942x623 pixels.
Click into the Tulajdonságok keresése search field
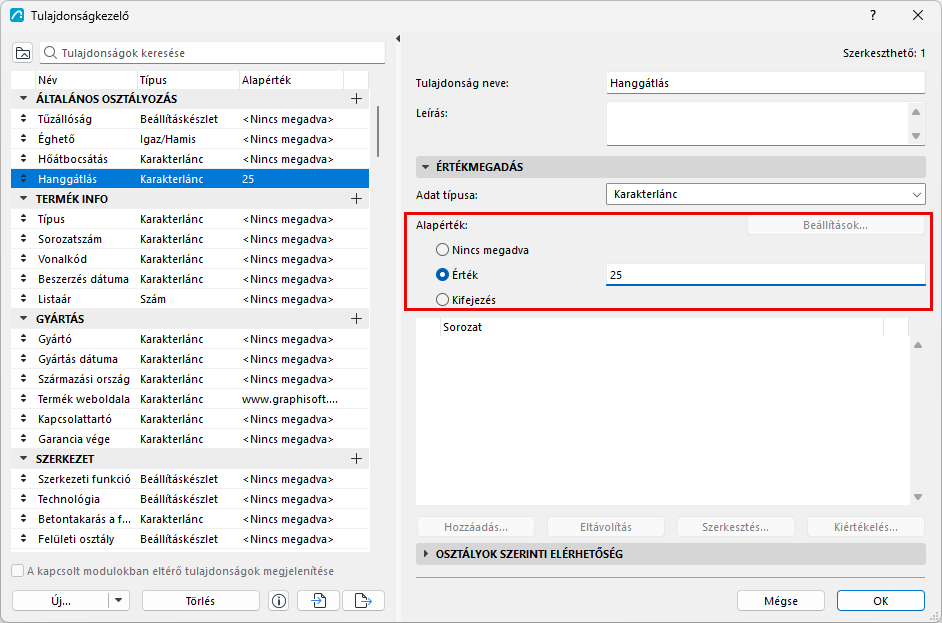click(213, 53)
